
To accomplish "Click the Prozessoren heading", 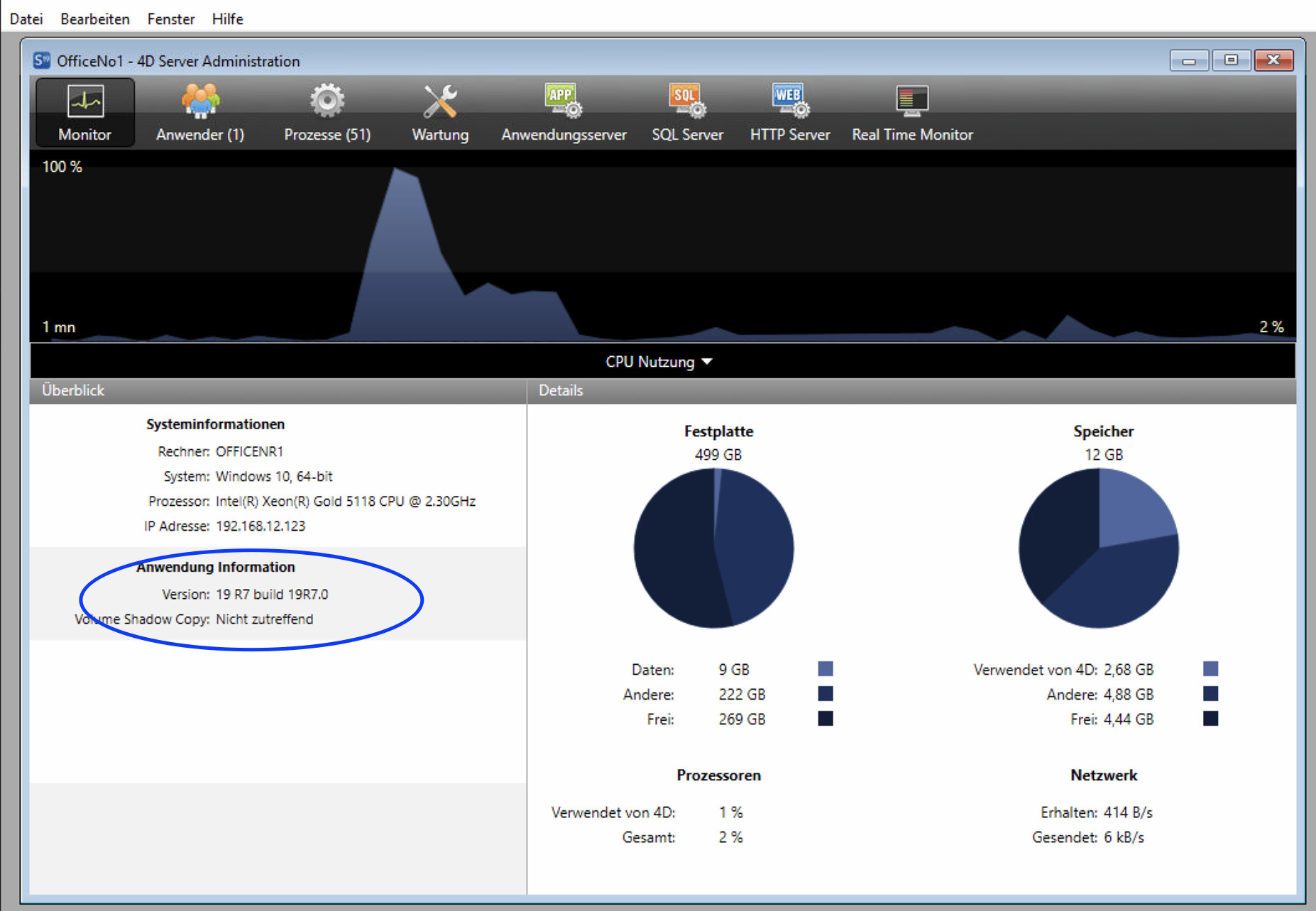I will 718,775.
